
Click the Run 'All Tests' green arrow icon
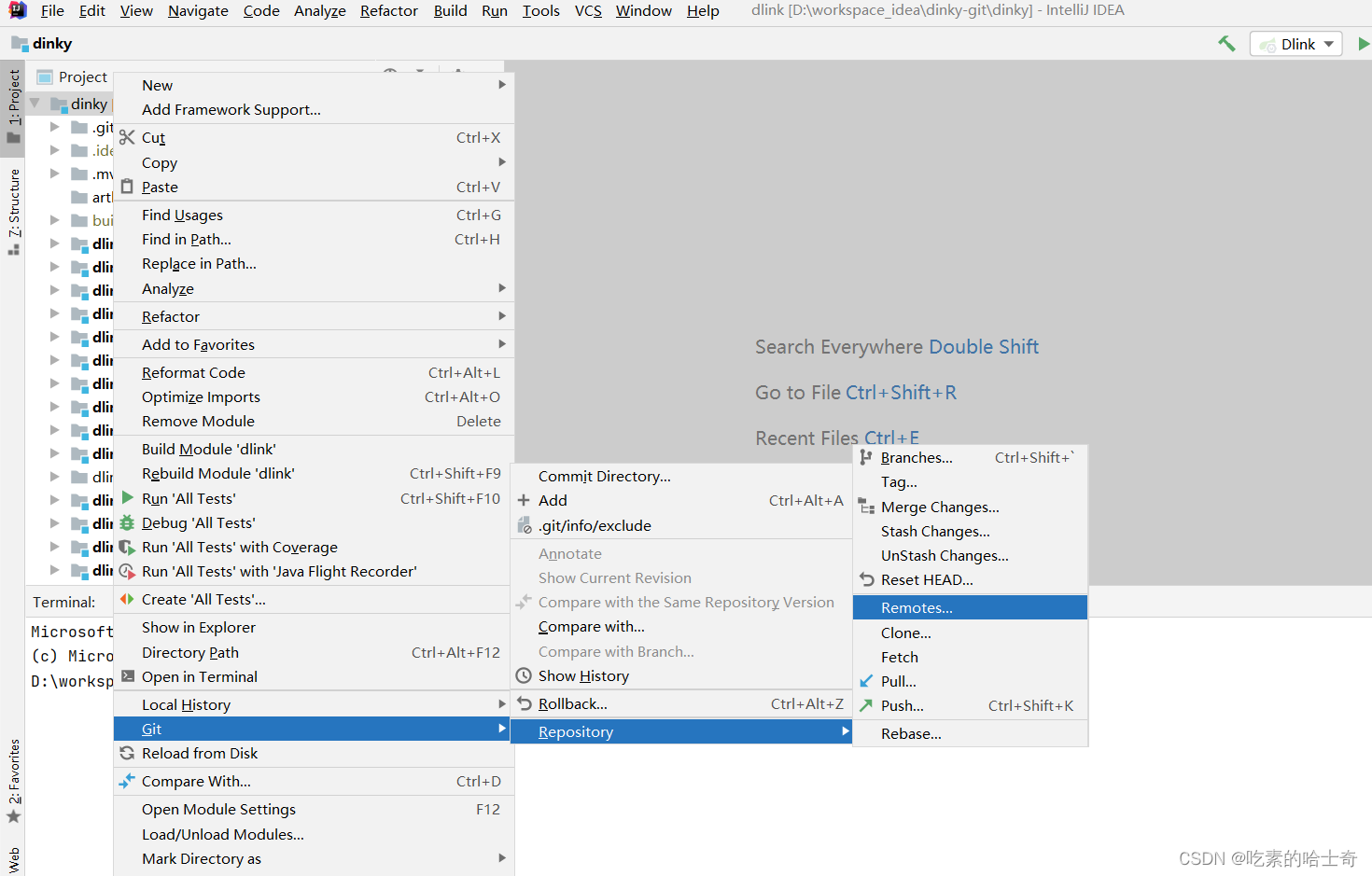[x=128, y=498]
